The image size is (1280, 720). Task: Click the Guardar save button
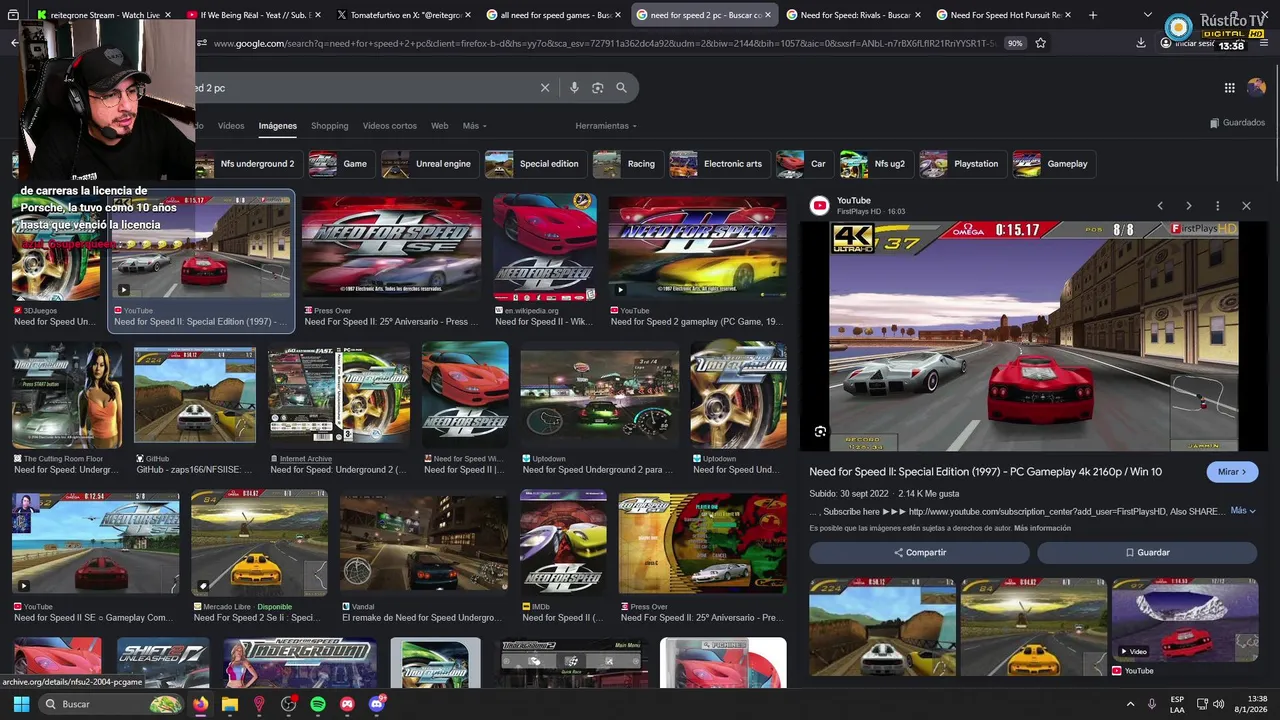(x=1147, y=552)
